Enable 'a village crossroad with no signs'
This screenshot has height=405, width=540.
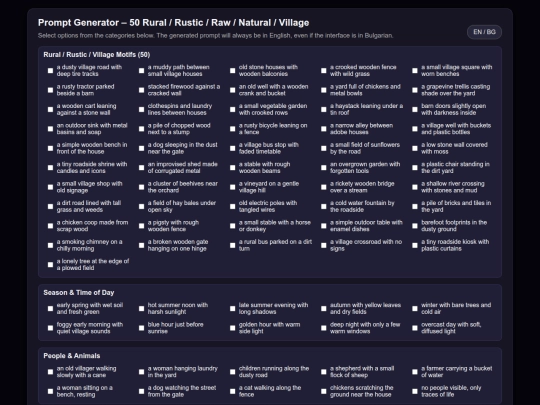click(324, 246)
